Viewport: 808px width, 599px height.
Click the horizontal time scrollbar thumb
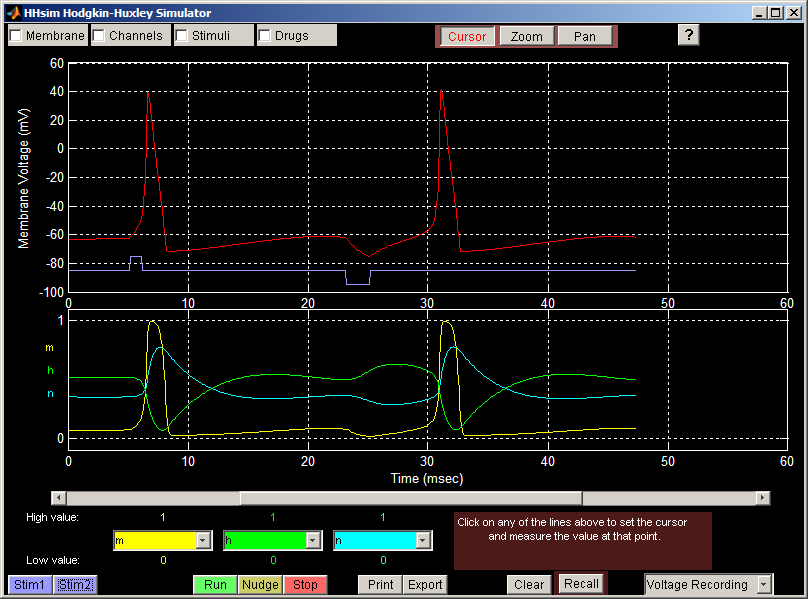click(411, 498)
